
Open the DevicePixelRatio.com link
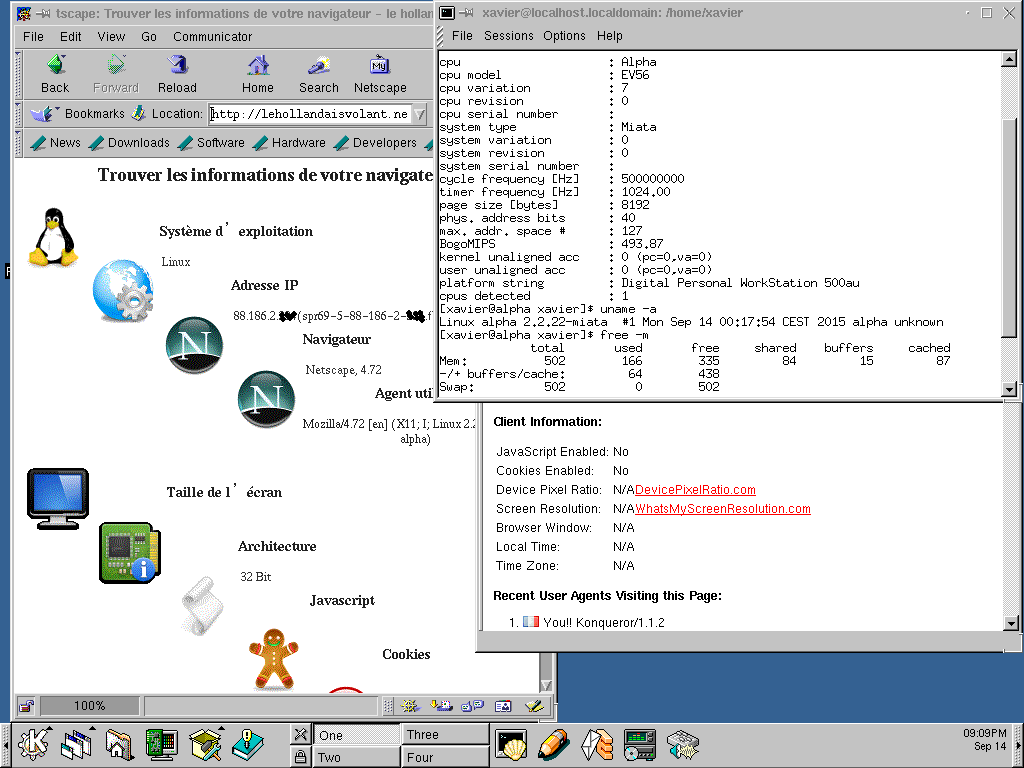[x=695, y=490]
